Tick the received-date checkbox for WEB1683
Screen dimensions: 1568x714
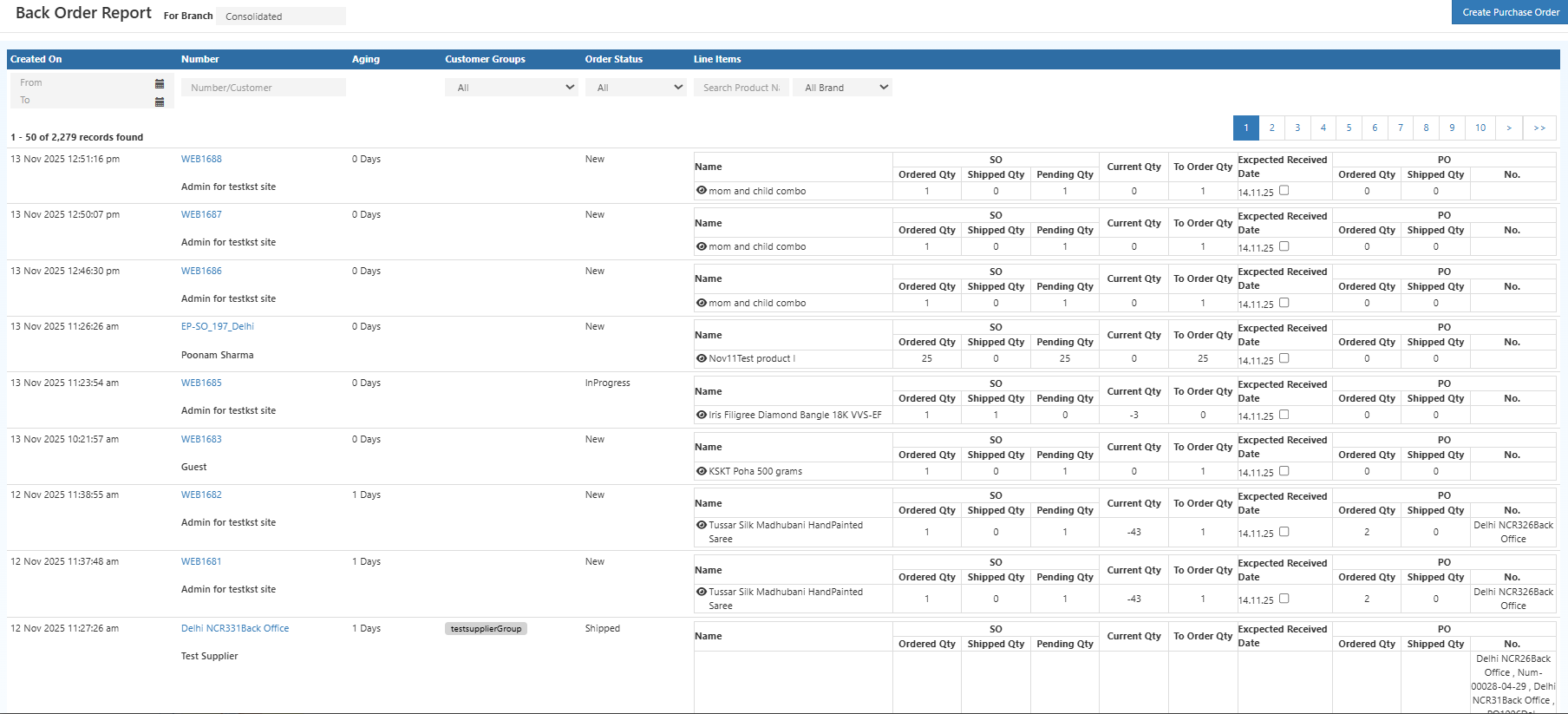[1284, 471]
